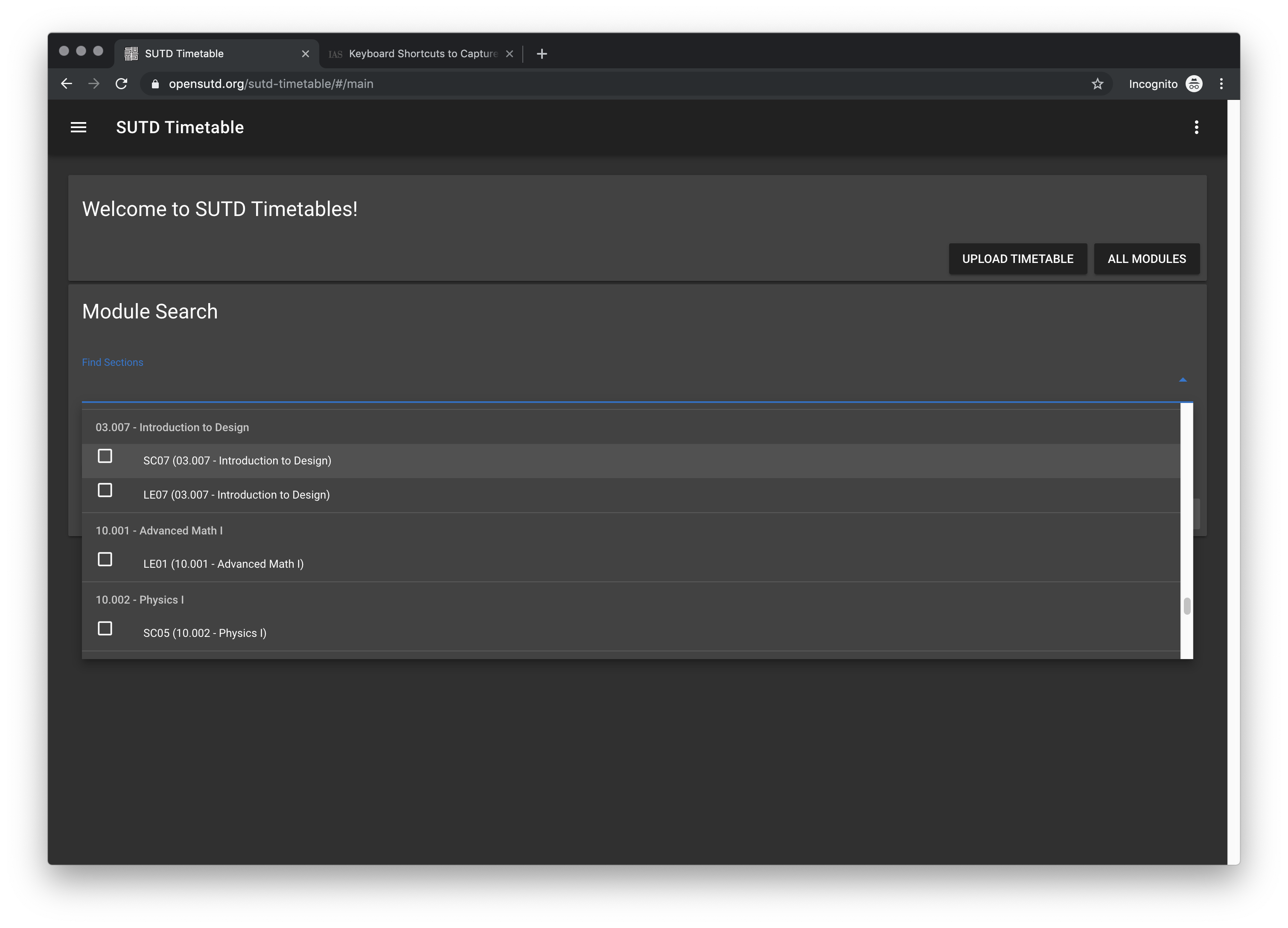
Task: Open the app's three-dot overflow menu
Action: (x=1196, y=127)
